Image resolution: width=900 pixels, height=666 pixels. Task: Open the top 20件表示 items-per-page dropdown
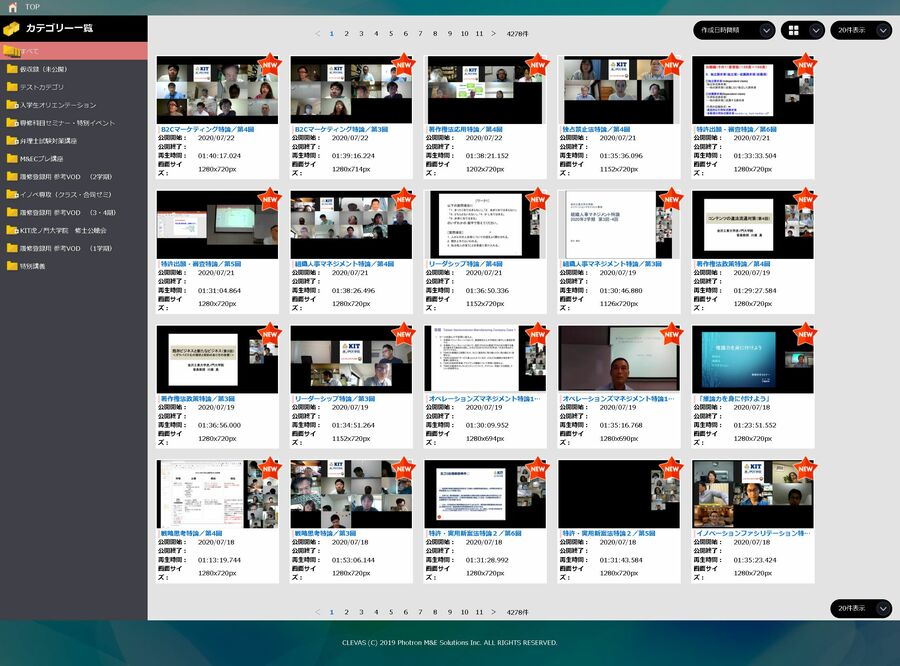click(x=864, y=30)
